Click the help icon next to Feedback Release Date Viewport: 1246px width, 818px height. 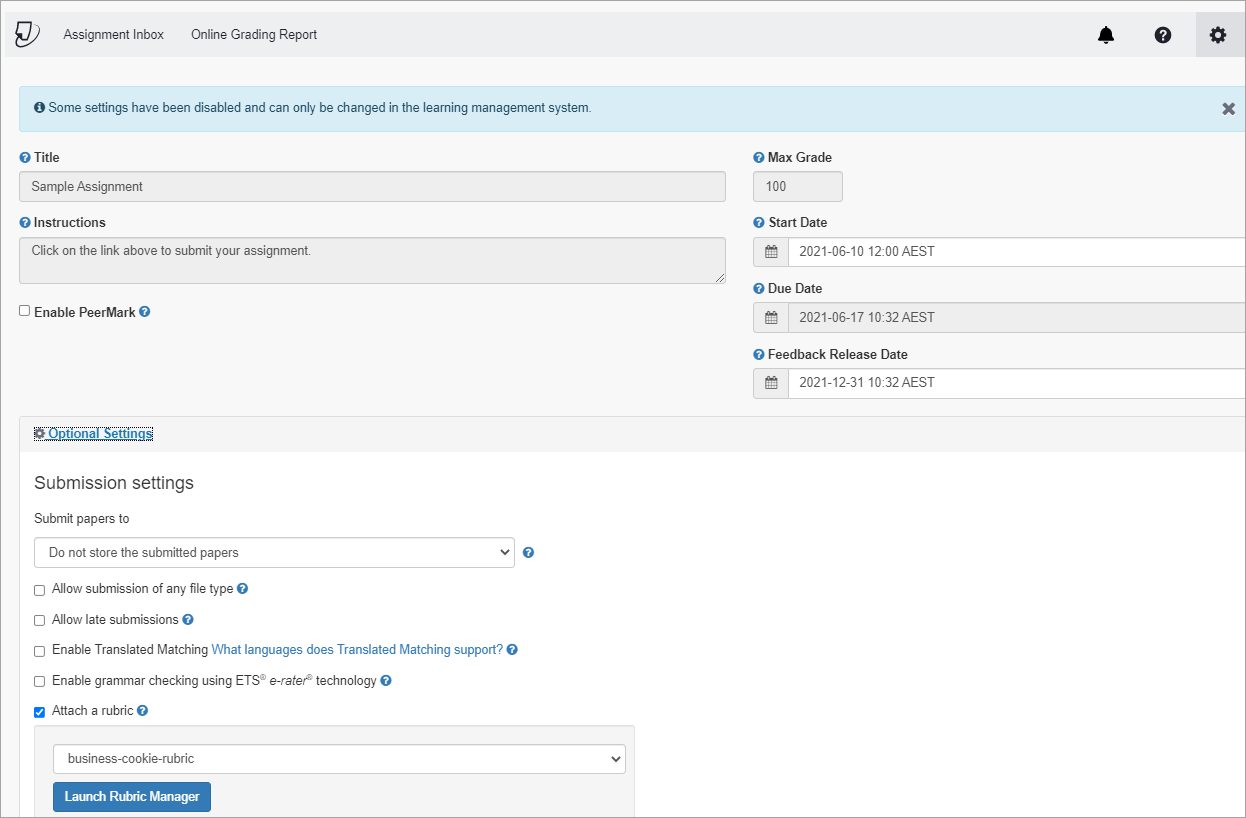759,355
